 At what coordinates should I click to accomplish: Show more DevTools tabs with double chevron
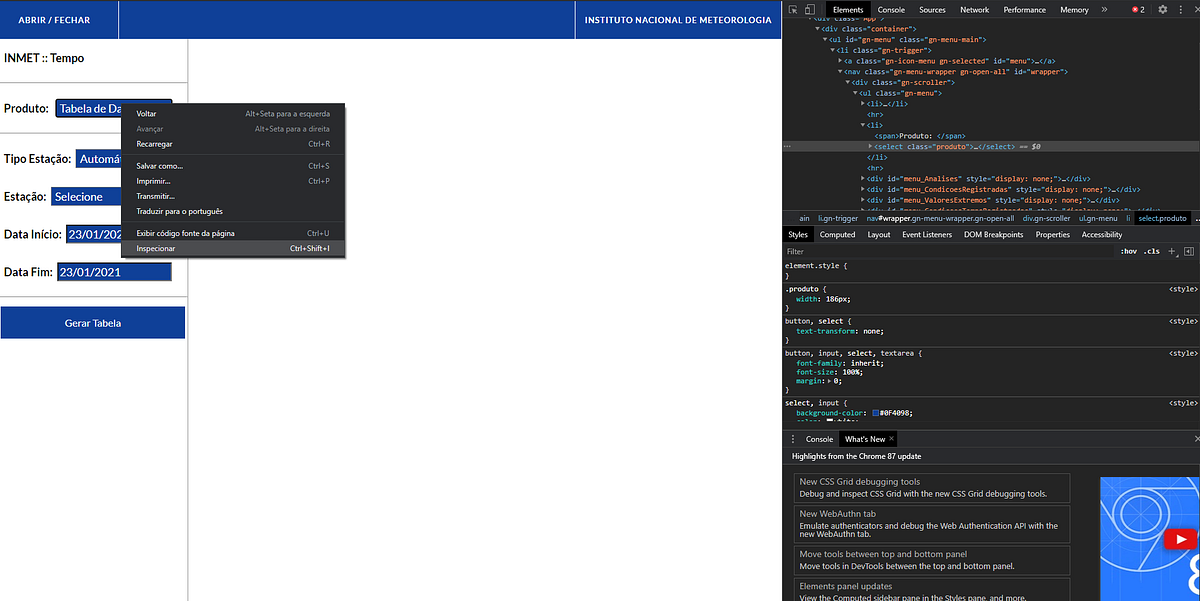tap(1104, 9)
